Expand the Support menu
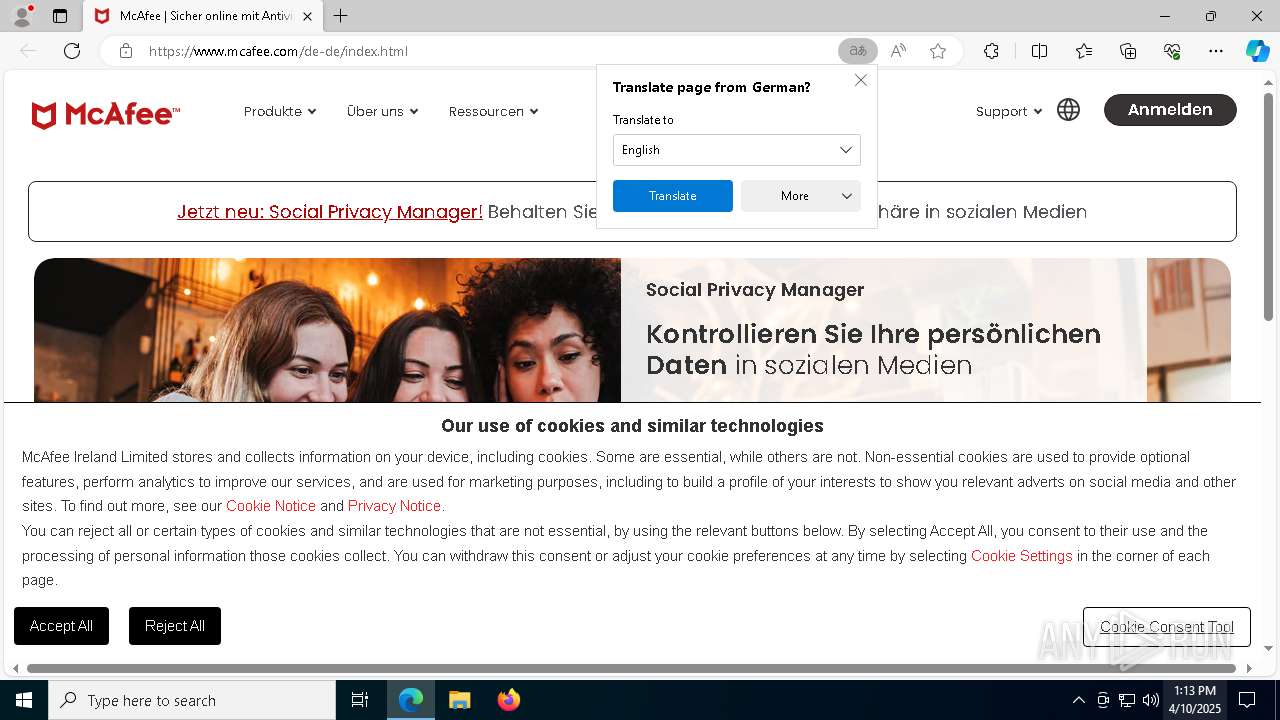Screen dimensions: 1280x720 [x=1008, y=111]
